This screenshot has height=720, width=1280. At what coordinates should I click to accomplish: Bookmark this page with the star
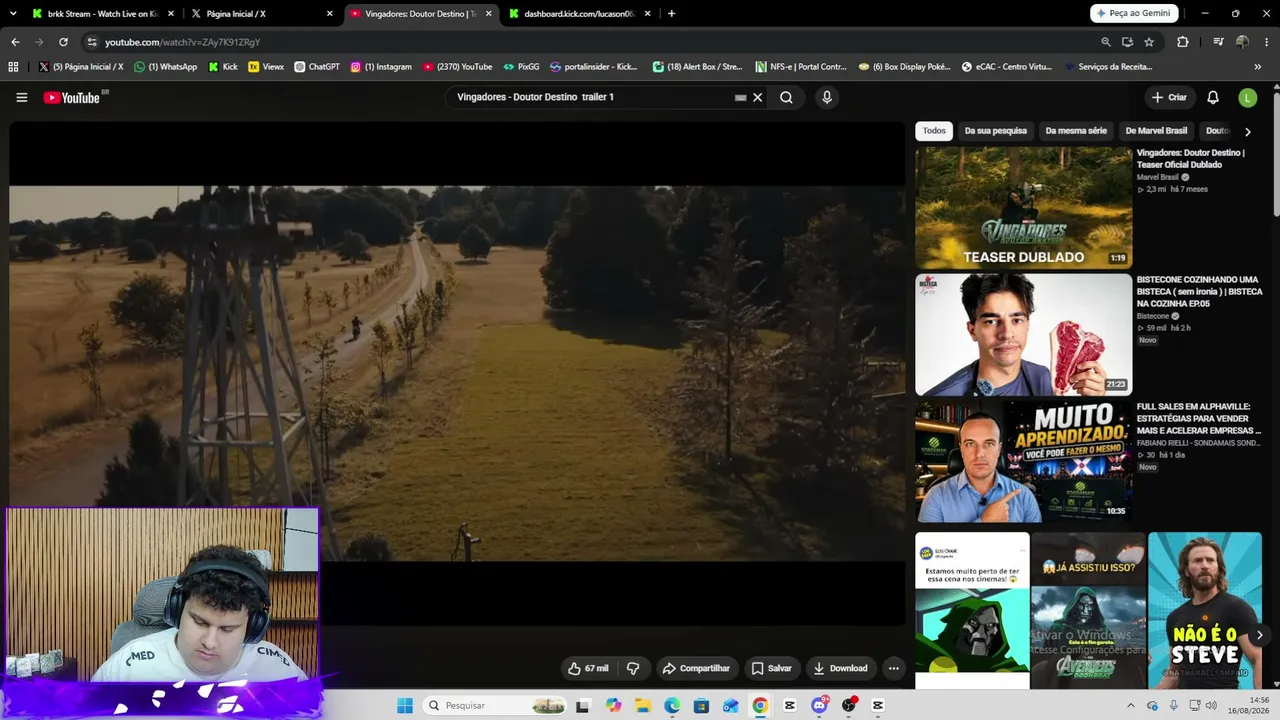(x=1149, y=42)
